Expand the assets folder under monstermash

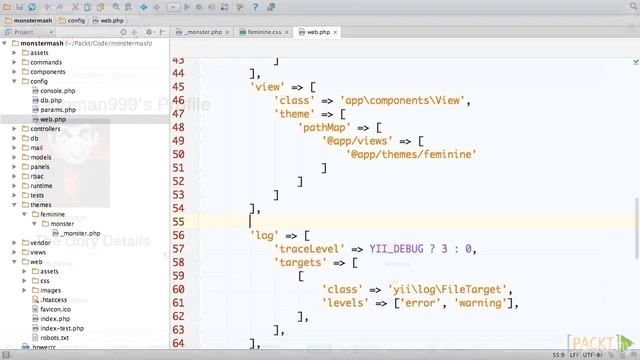[15, 53]
